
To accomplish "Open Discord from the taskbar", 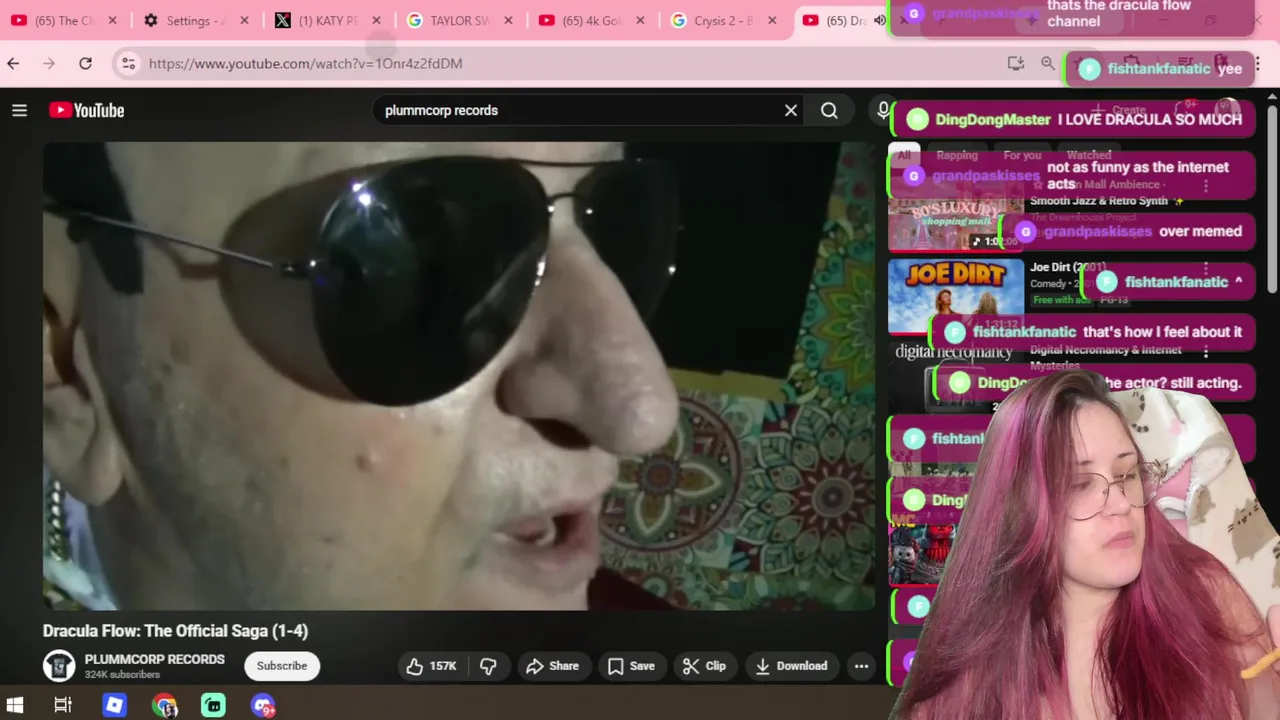I will point(263,705).
